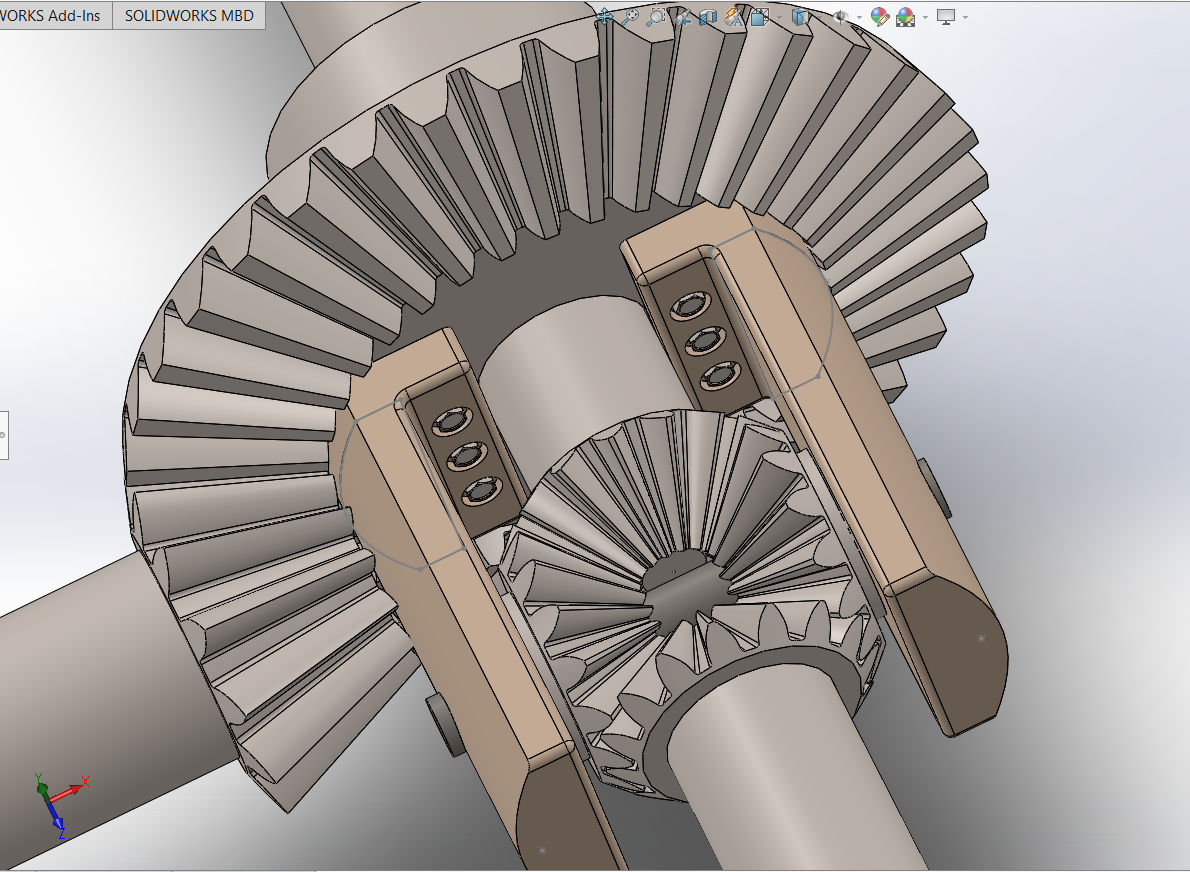Return to the Previous View
Viewport: 1190px width, 872px height.
682,17
